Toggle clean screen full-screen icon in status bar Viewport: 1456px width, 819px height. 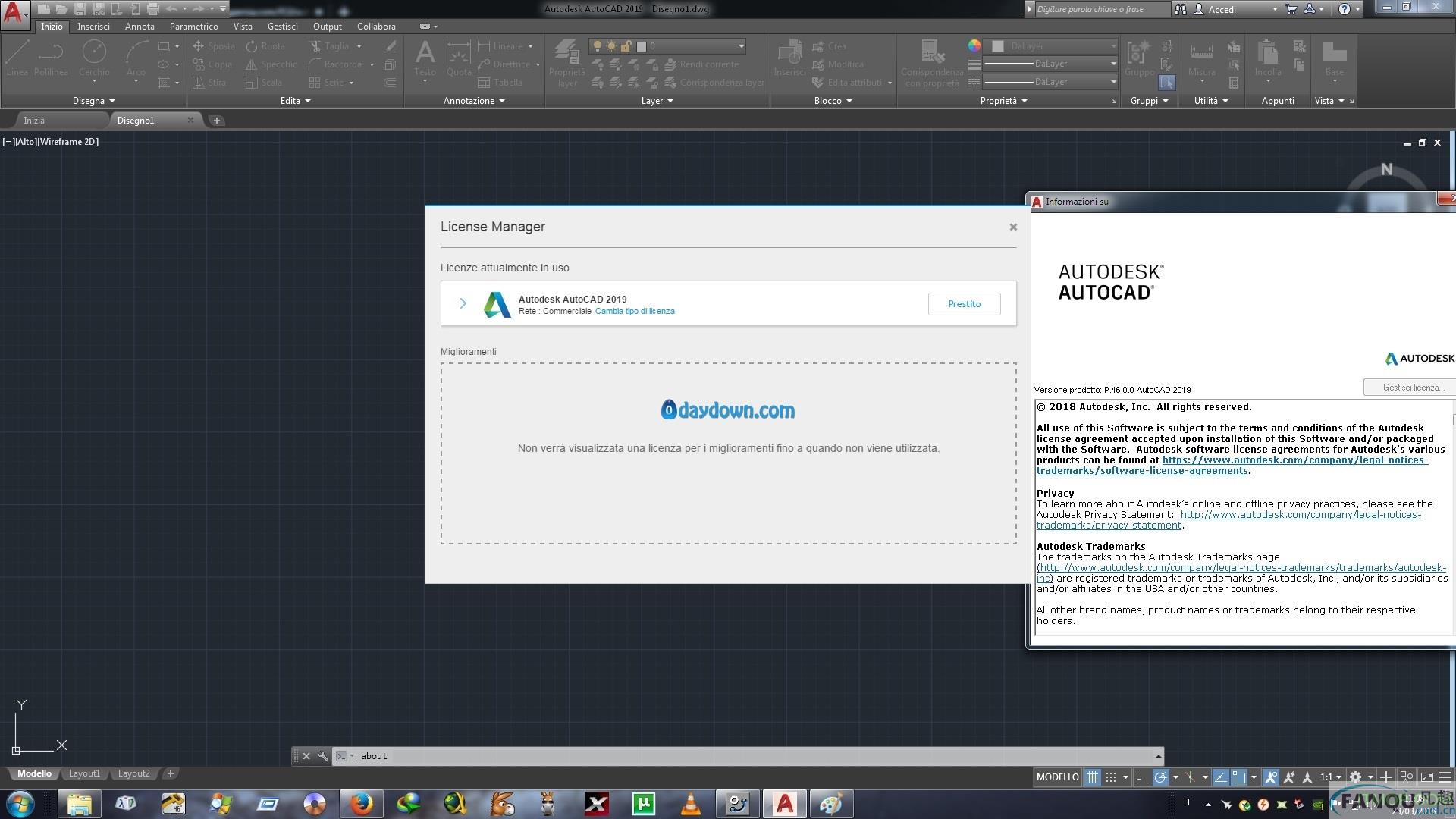1426,777
